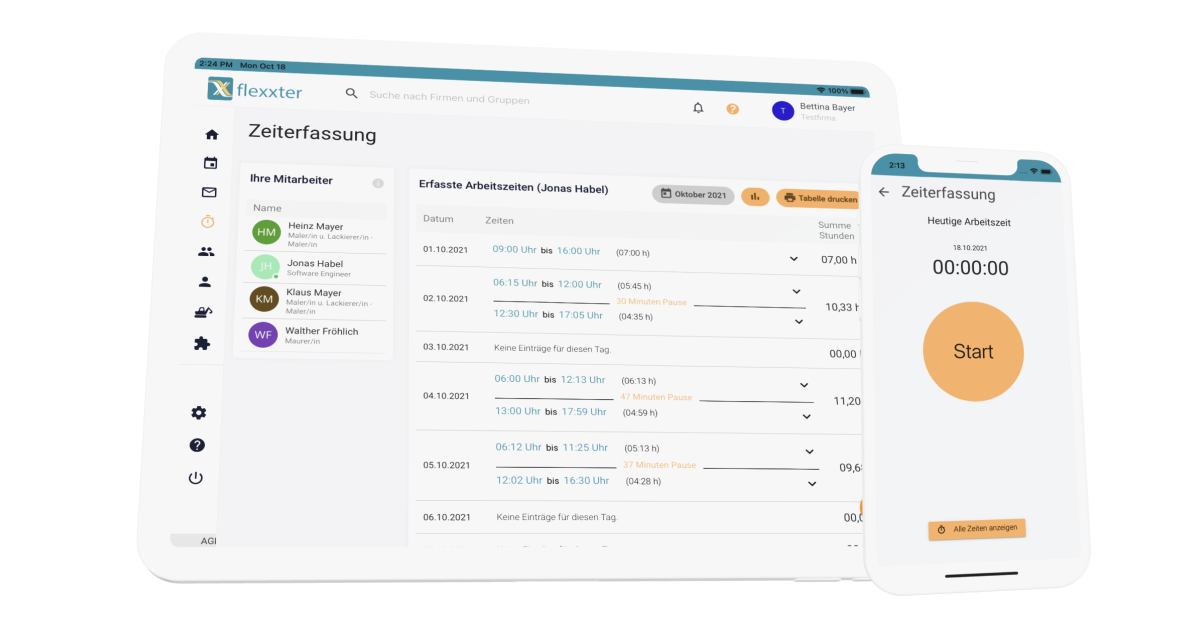Tap the big orange Start button on the phone
The image size is (1200, 628).
pos(973,351)
